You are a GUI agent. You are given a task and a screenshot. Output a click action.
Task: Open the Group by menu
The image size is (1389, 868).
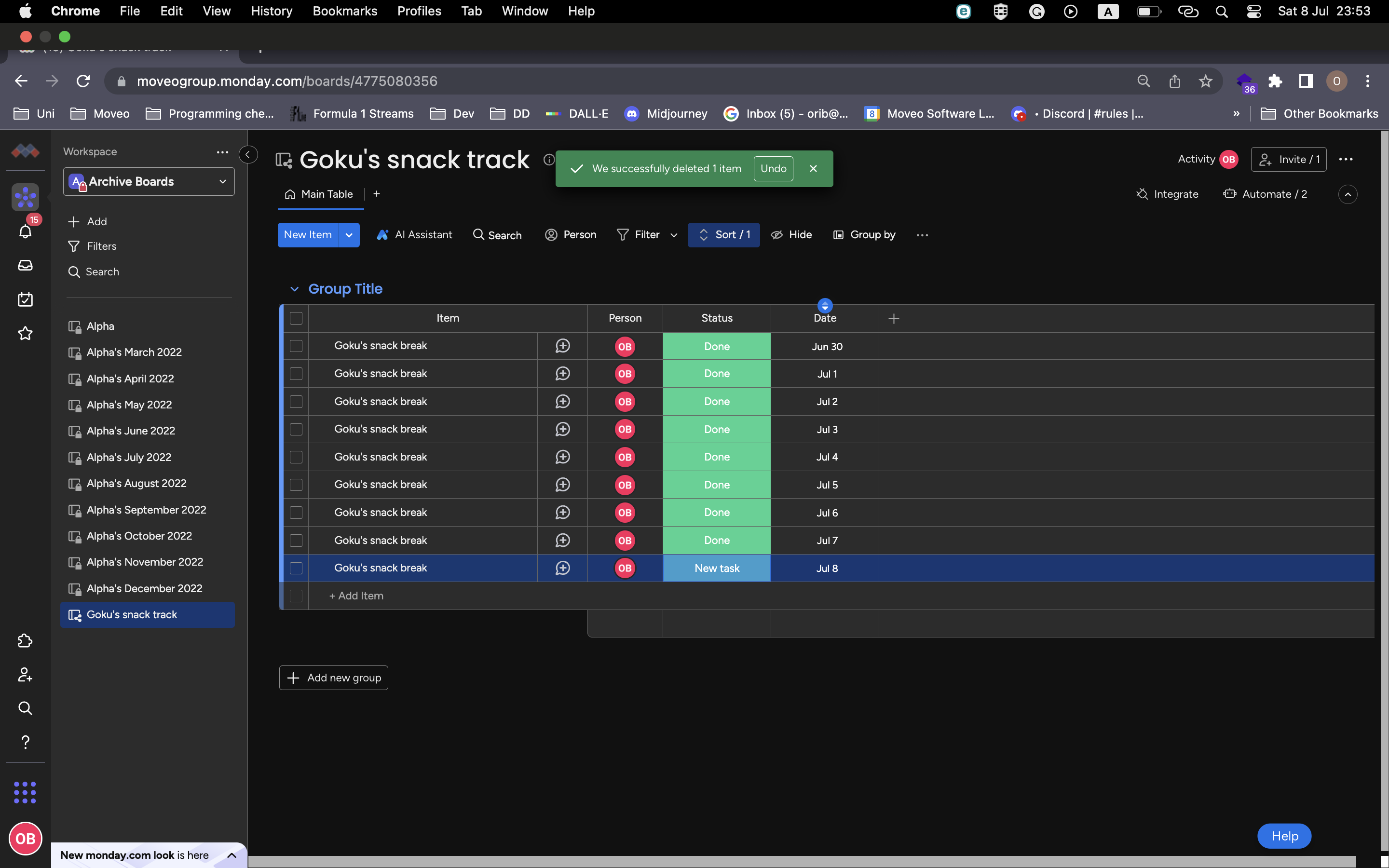click(x=864, y=235)
